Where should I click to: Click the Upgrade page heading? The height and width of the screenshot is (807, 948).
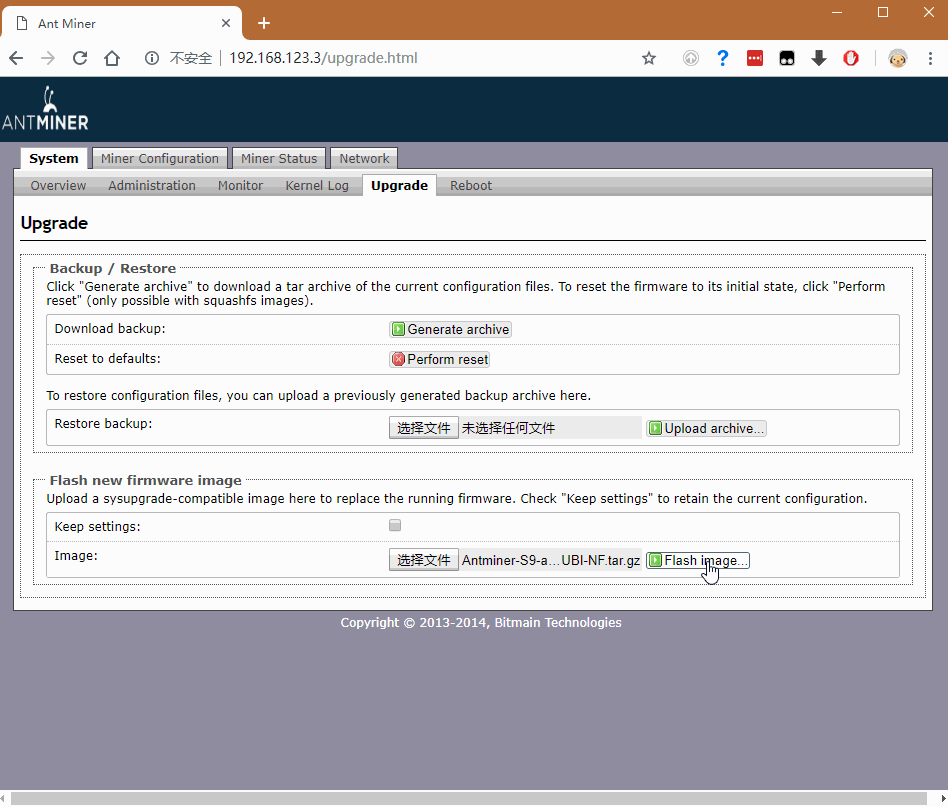[54, 223]
